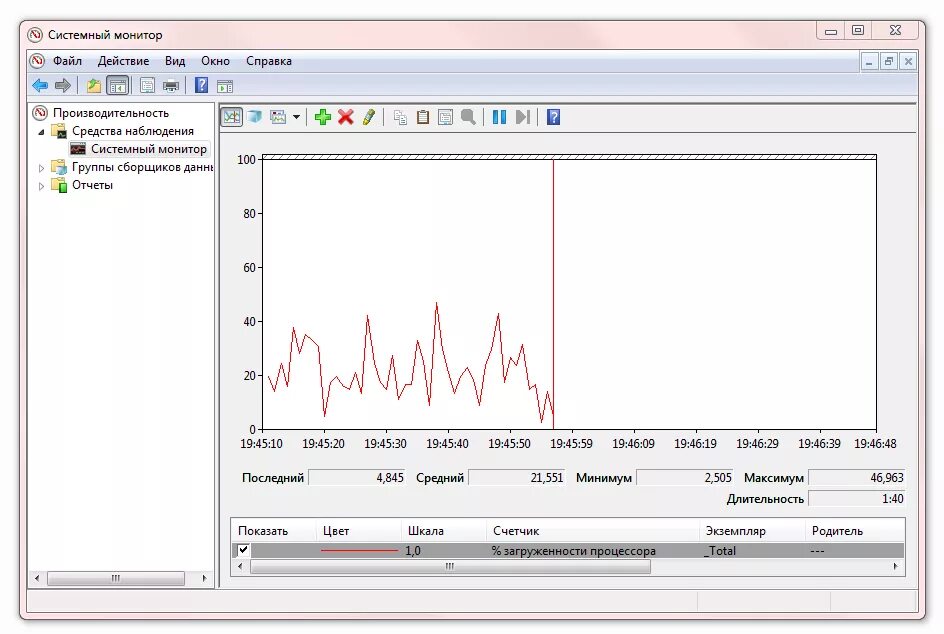Click the Средний value field 21,551

(517, 477)
